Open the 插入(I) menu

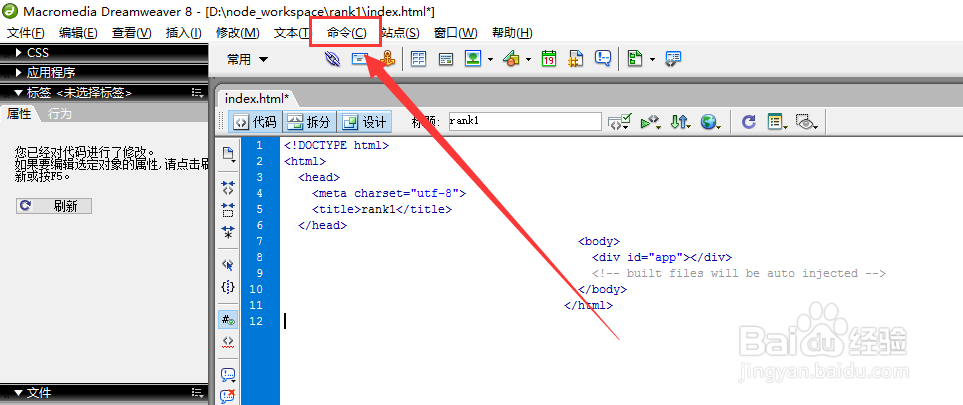point(184,33)
